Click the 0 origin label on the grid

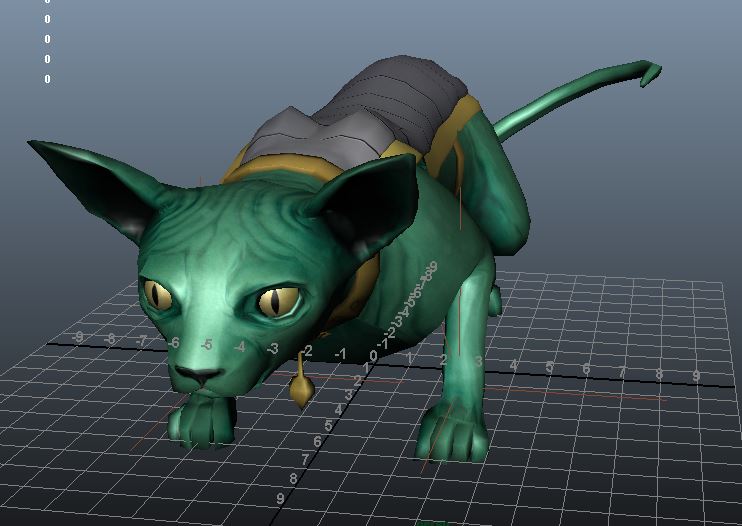(x=373, y=355)
